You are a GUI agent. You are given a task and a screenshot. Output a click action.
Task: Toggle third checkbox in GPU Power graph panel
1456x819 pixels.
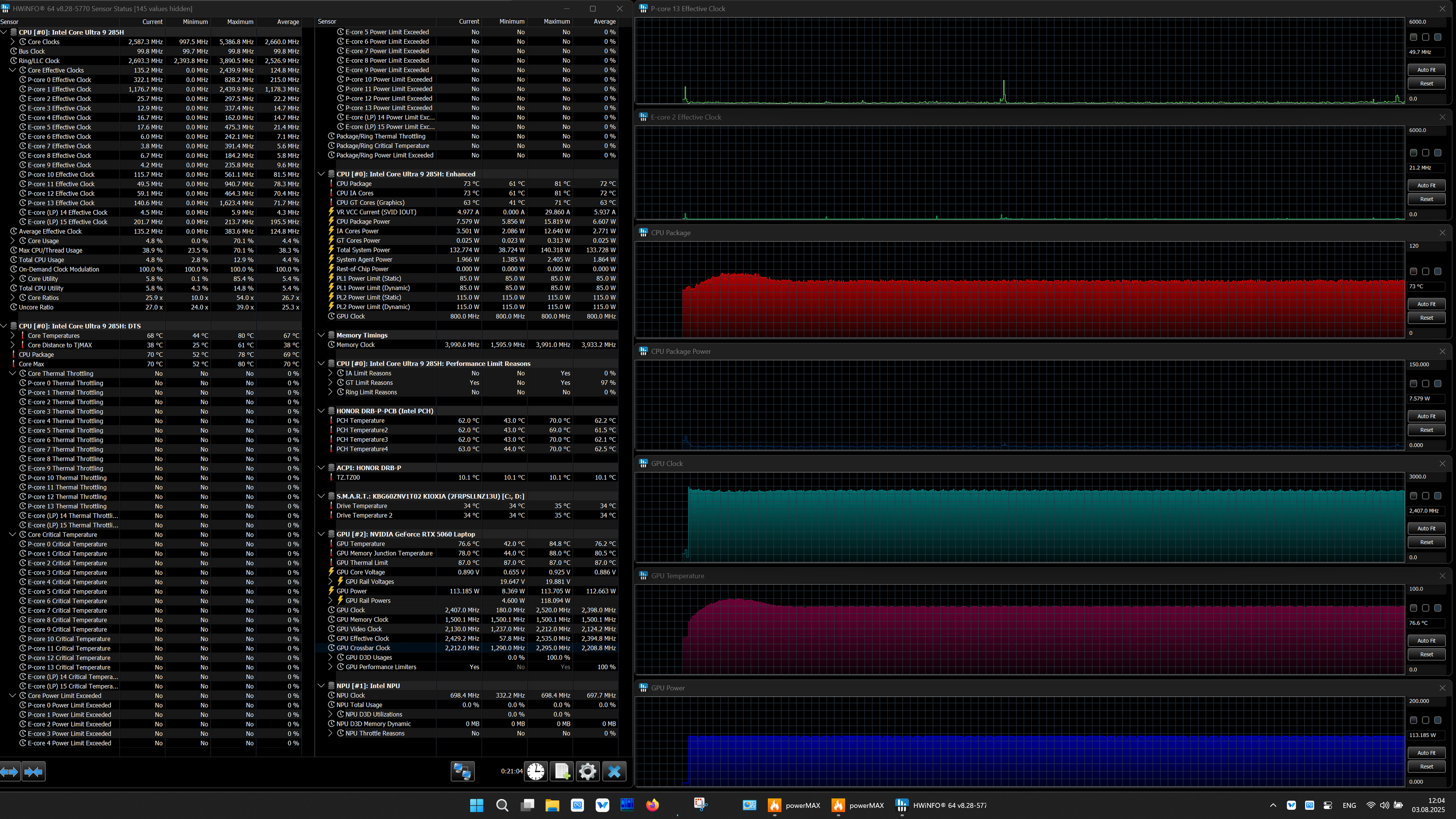(x=1438, y=720)
